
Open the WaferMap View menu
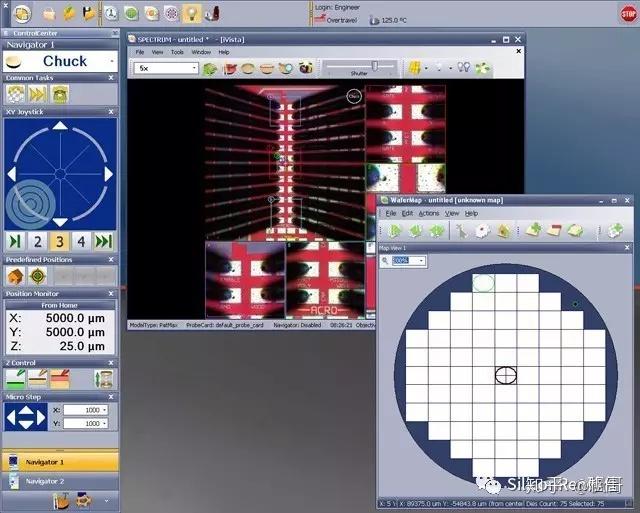(452, 213)
